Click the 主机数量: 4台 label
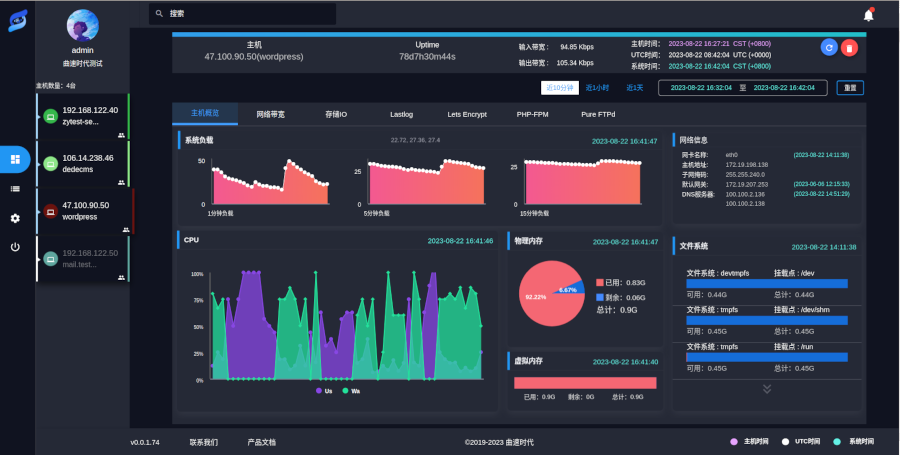Image resolution: width=900 pixels, height=455 pixels. 56,85
